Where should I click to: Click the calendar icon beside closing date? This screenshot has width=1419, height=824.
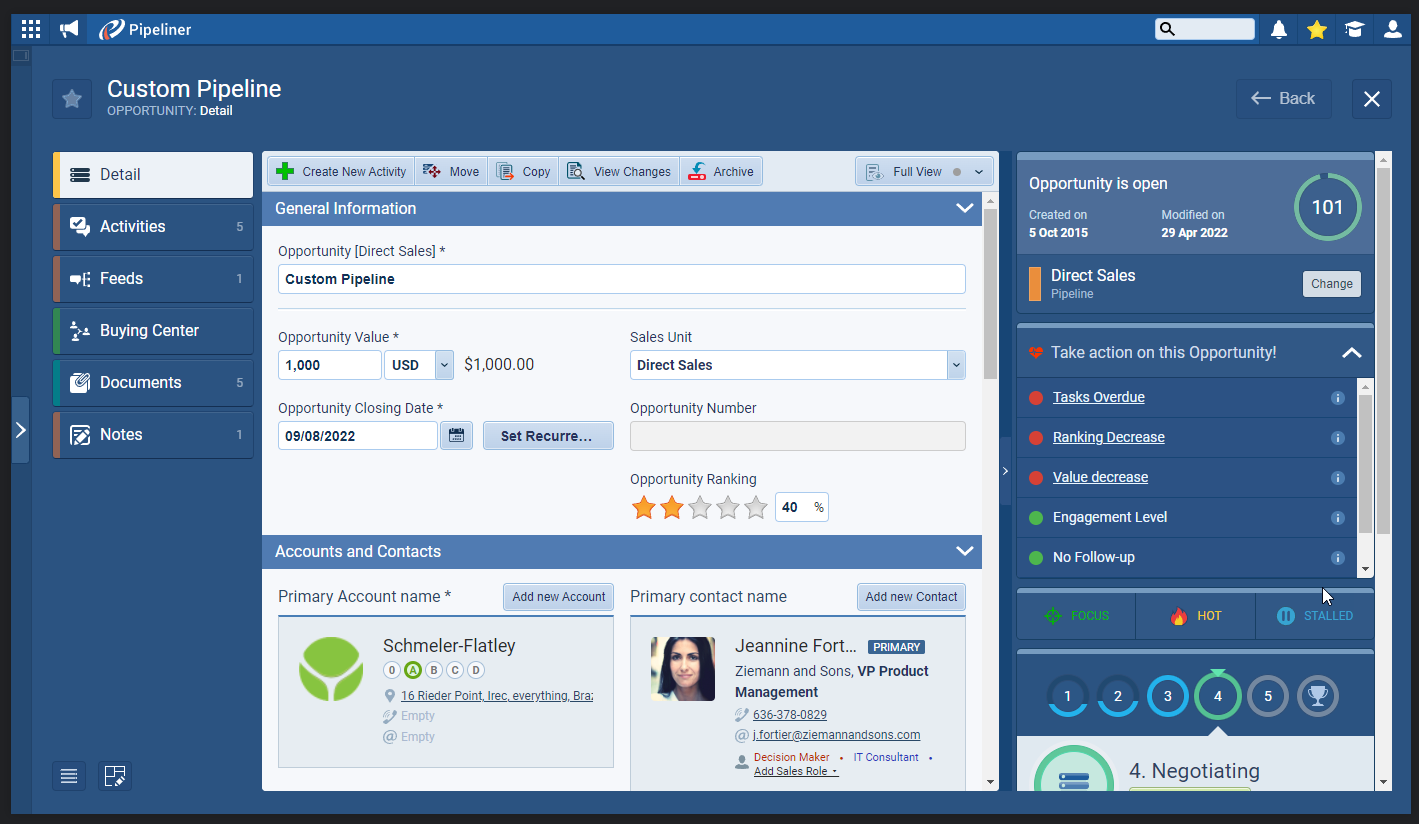[456, 436]
